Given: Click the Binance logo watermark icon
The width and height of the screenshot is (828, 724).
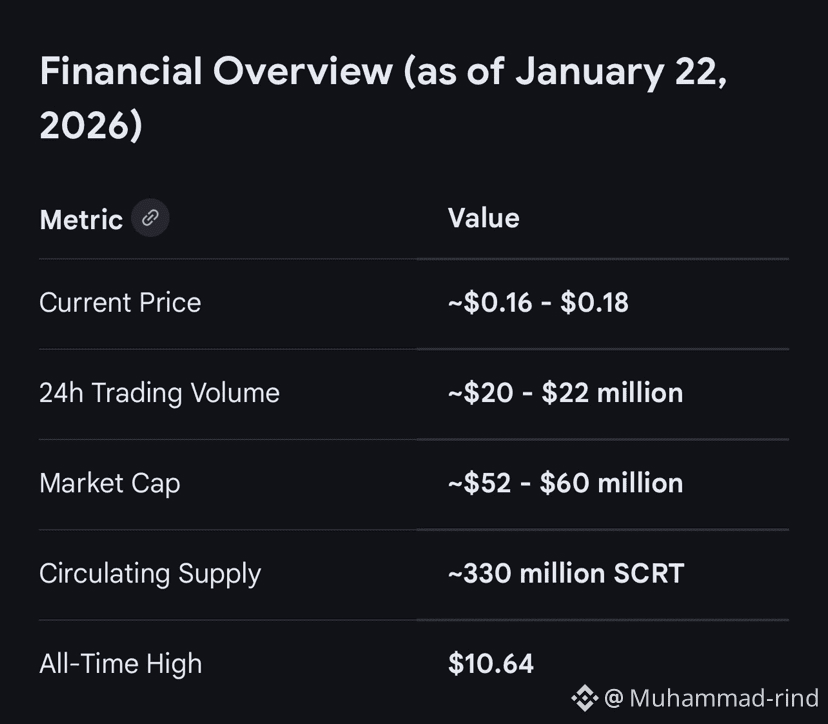Looking at the screenshot, I should click(x=584, y=697).
